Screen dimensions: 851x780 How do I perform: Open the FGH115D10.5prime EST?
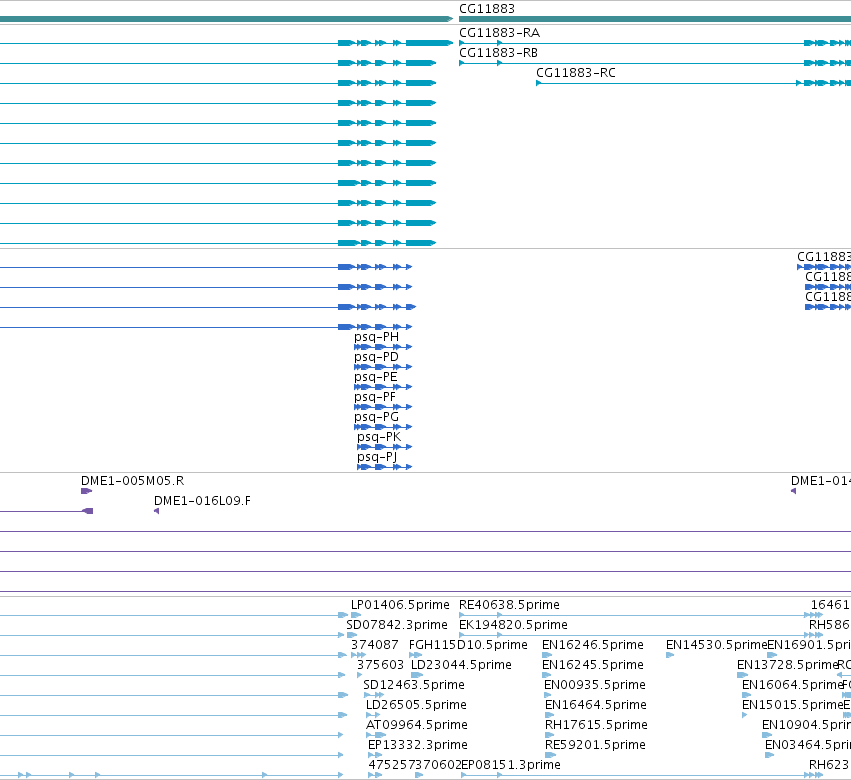[x=468, y=645]
